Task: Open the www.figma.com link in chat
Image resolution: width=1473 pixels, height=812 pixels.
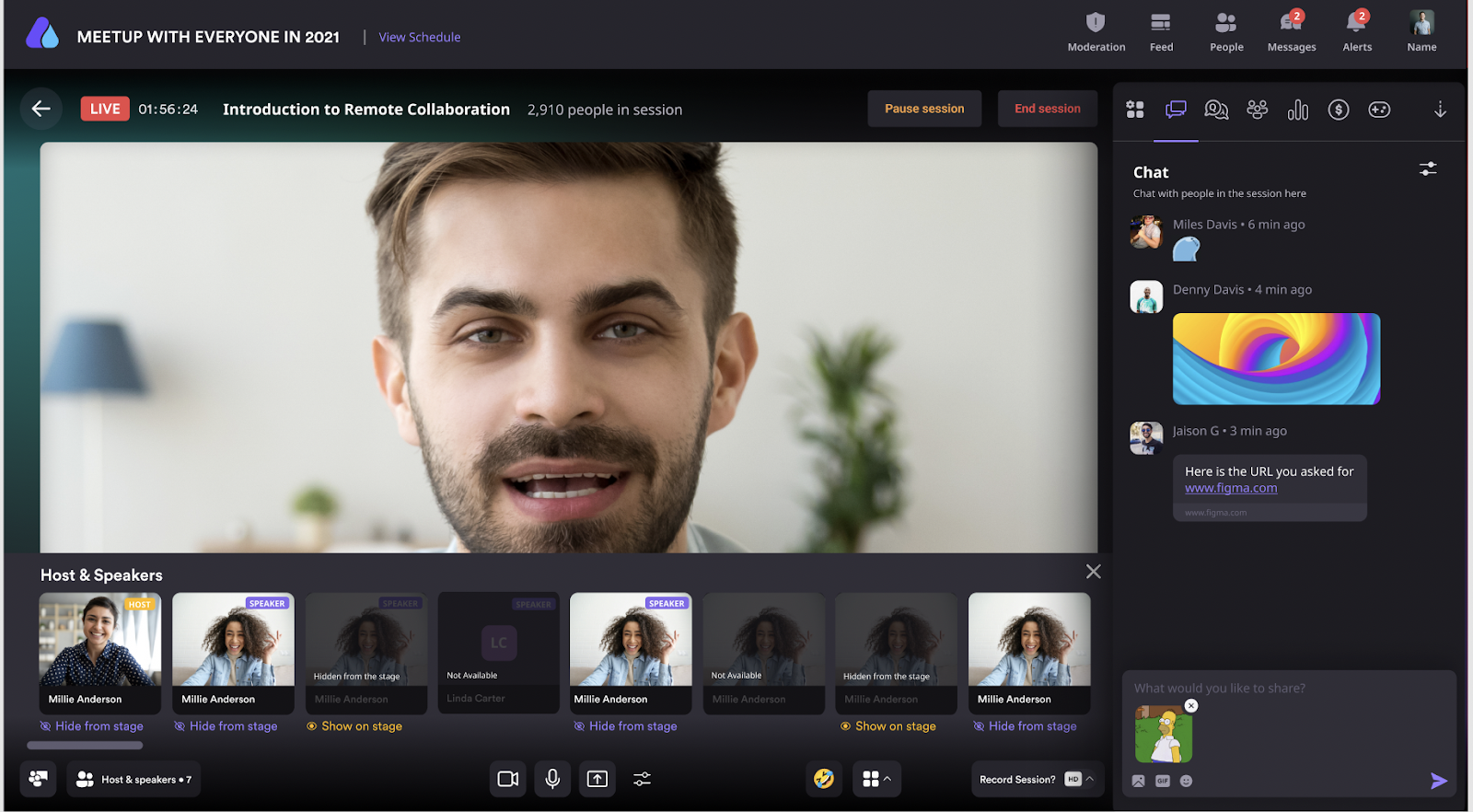Action: pyautogui.click(x=1231, y=488)
